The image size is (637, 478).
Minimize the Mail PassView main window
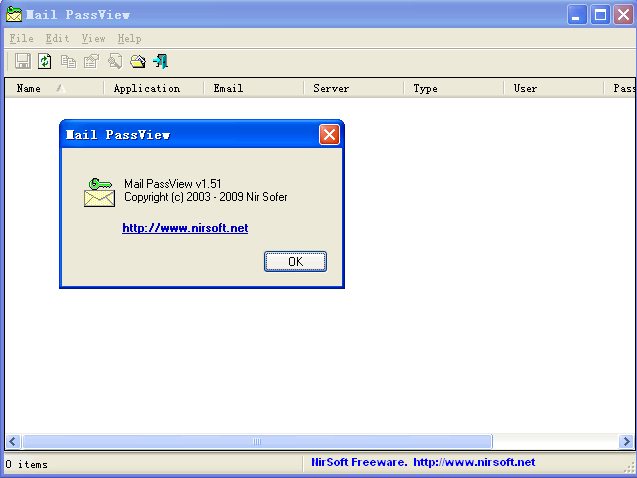(576, 15)
